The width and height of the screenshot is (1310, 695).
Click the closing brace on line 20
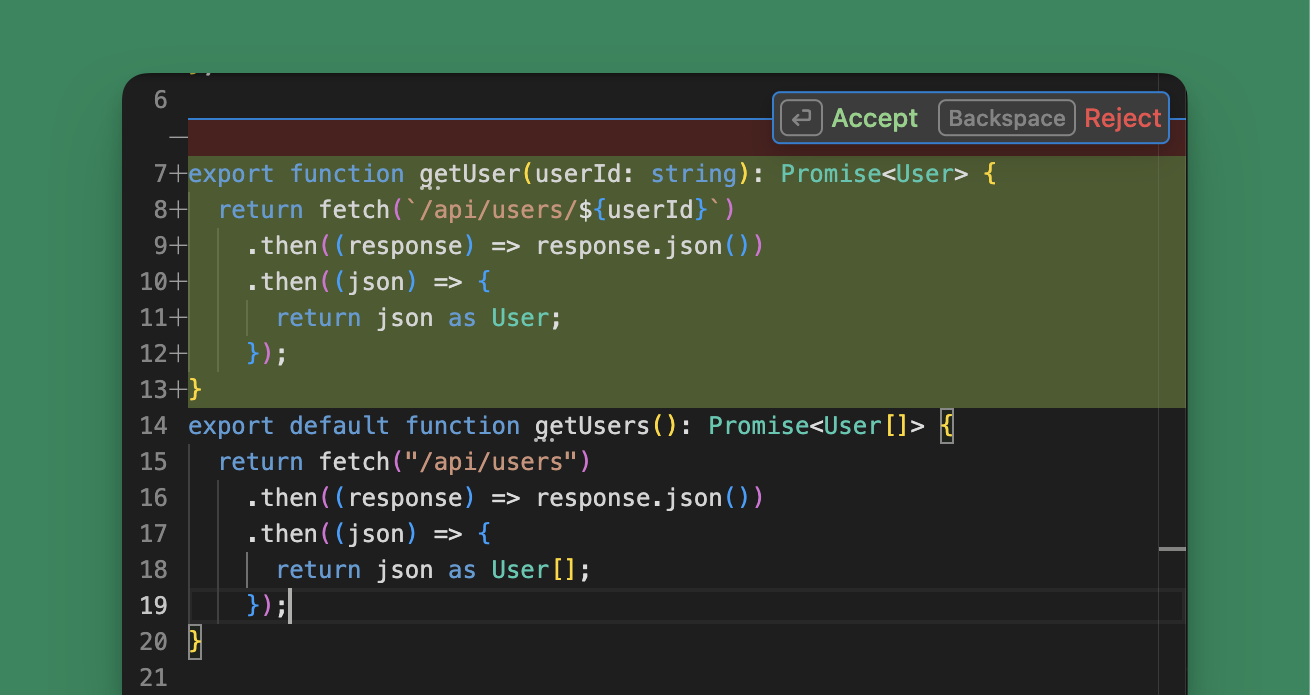(x=195, y=642)
